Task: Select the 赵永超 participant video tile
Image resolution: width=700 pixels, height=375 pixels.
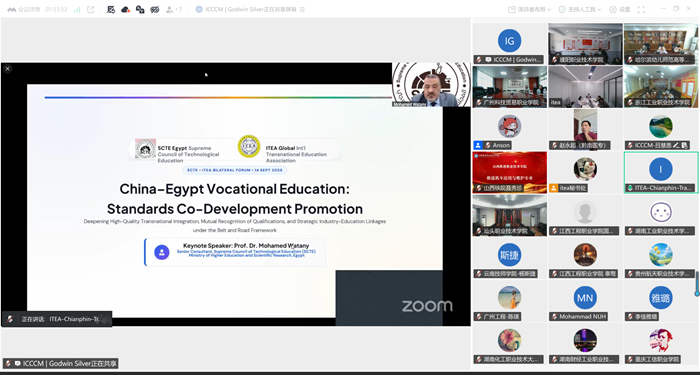Action: click(585, 129)
